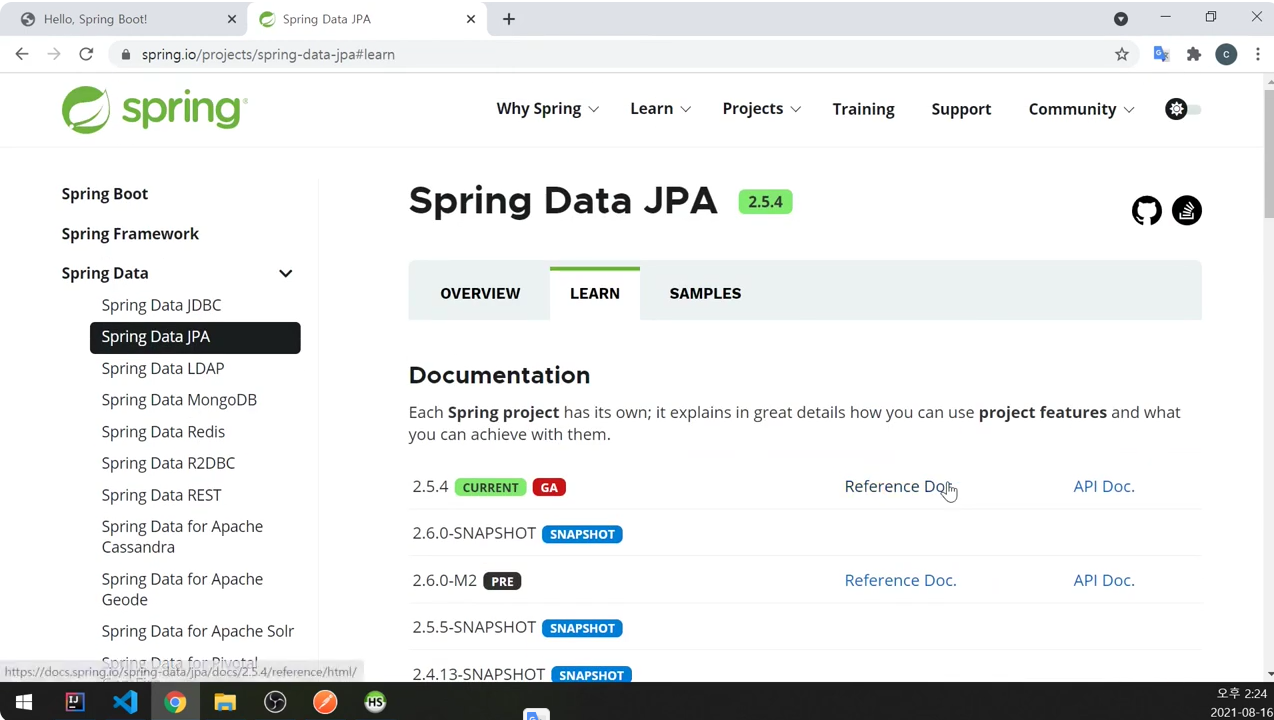Select Spring Data REST in the sidebar
The height and width of the screenshot is (720, 1274).
161,495
